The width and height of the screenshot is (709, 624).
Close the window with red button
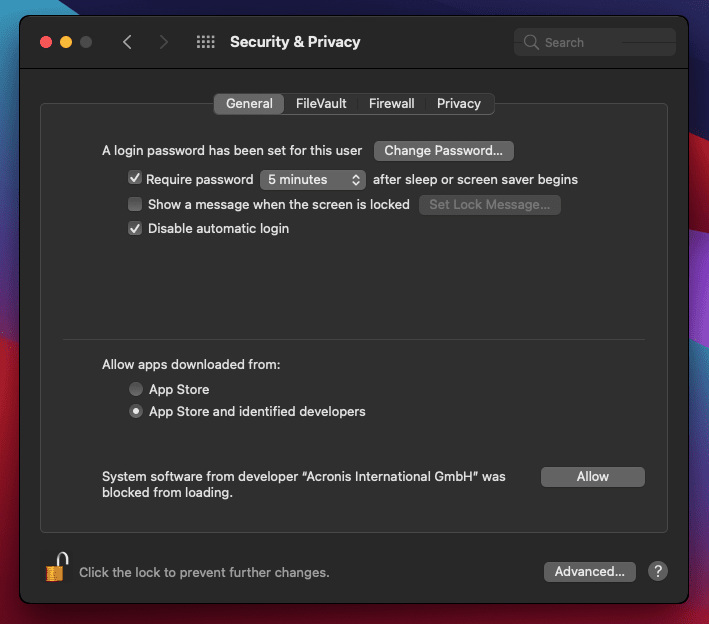pos(46,42)
